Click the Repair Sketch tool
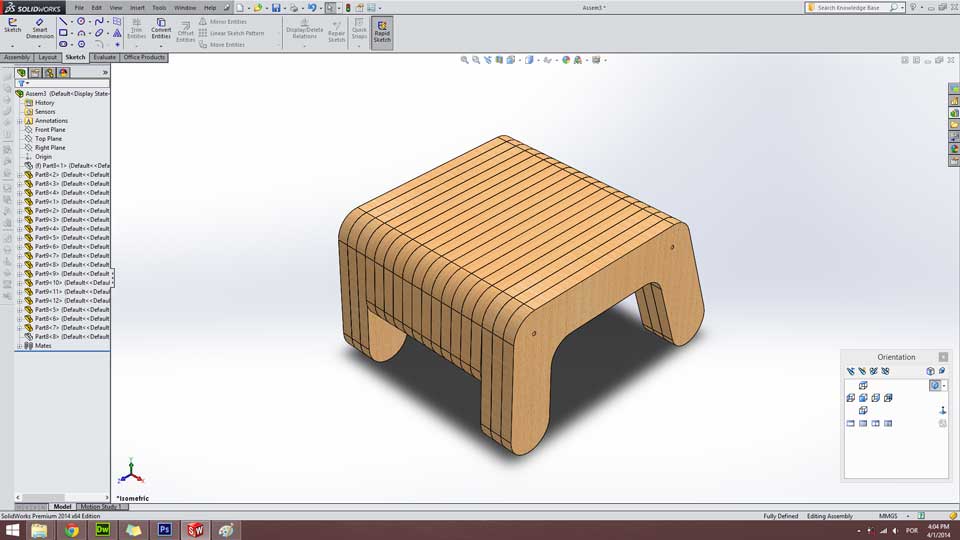 point(336,32)
